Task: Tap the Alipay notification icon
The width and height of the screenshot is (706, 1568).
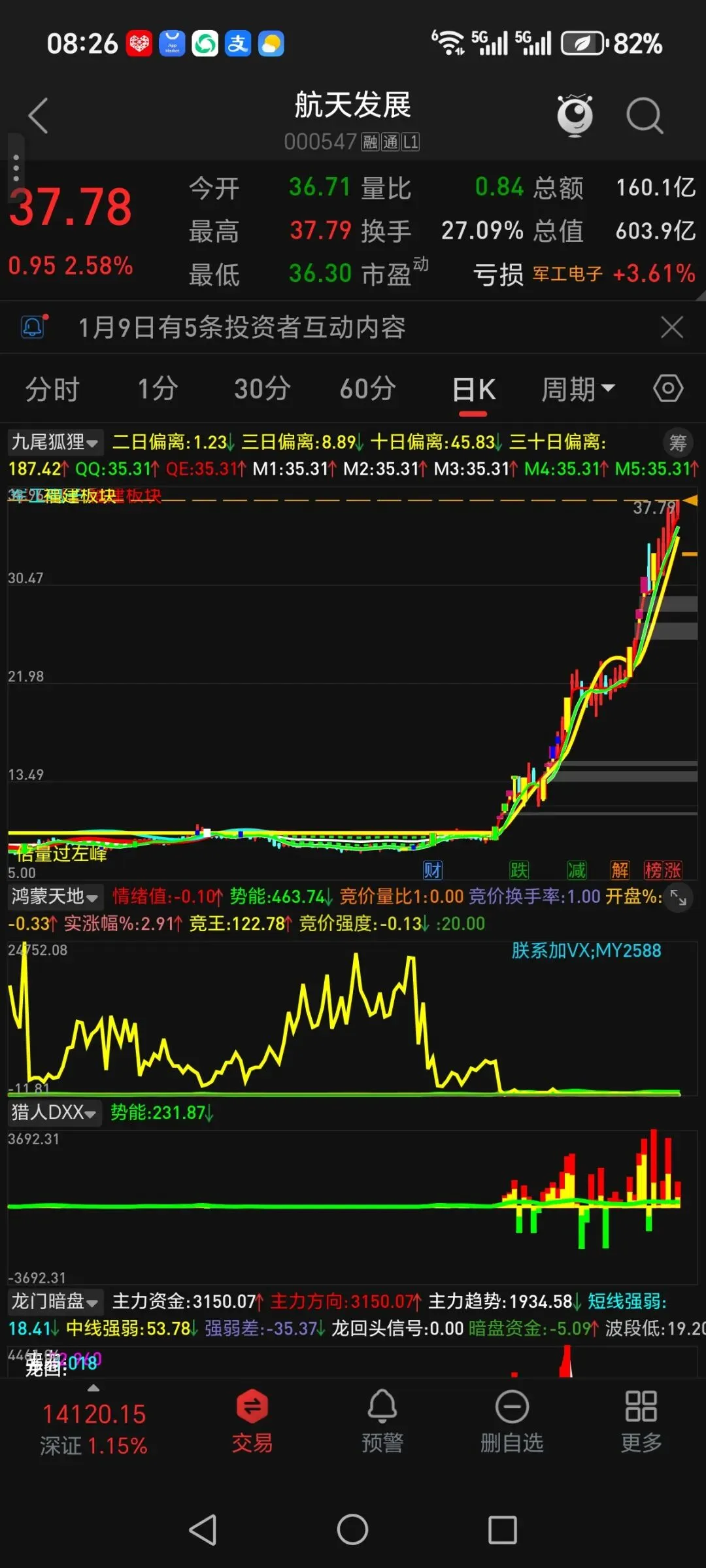Action: pos(238,44)
